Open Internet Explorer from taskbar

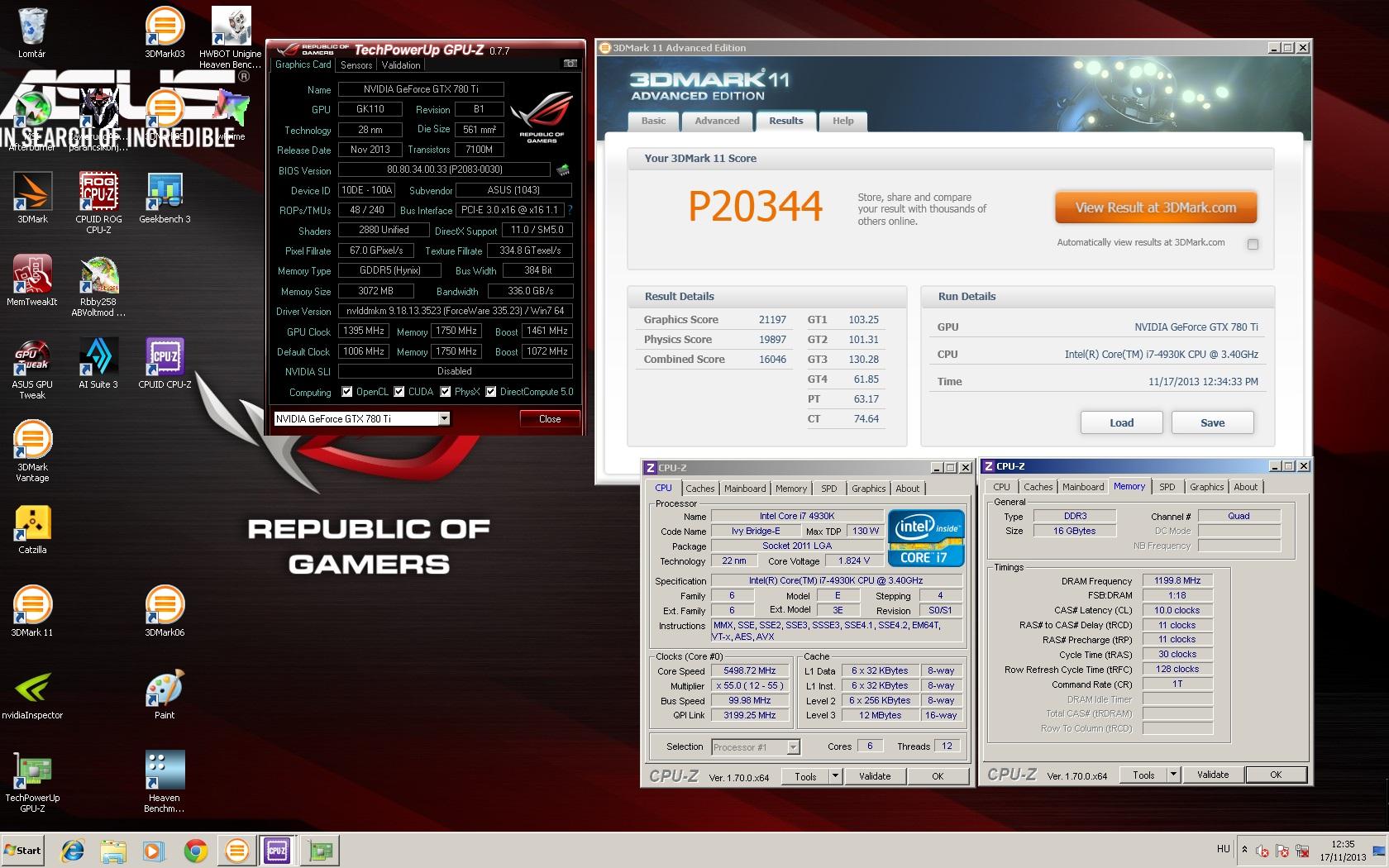coord(73,850)
